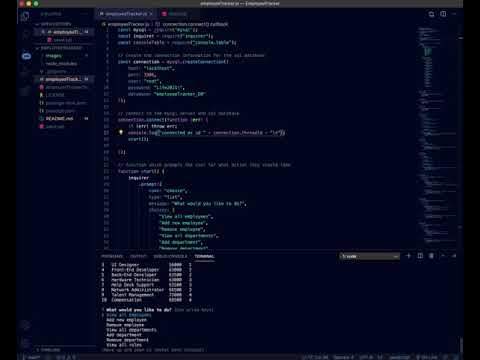This screenshot has height=360, width=480.
Task: Open employeeTracker.js in Explorer file list
Action: pyautogui.click(x=63, y=79)
